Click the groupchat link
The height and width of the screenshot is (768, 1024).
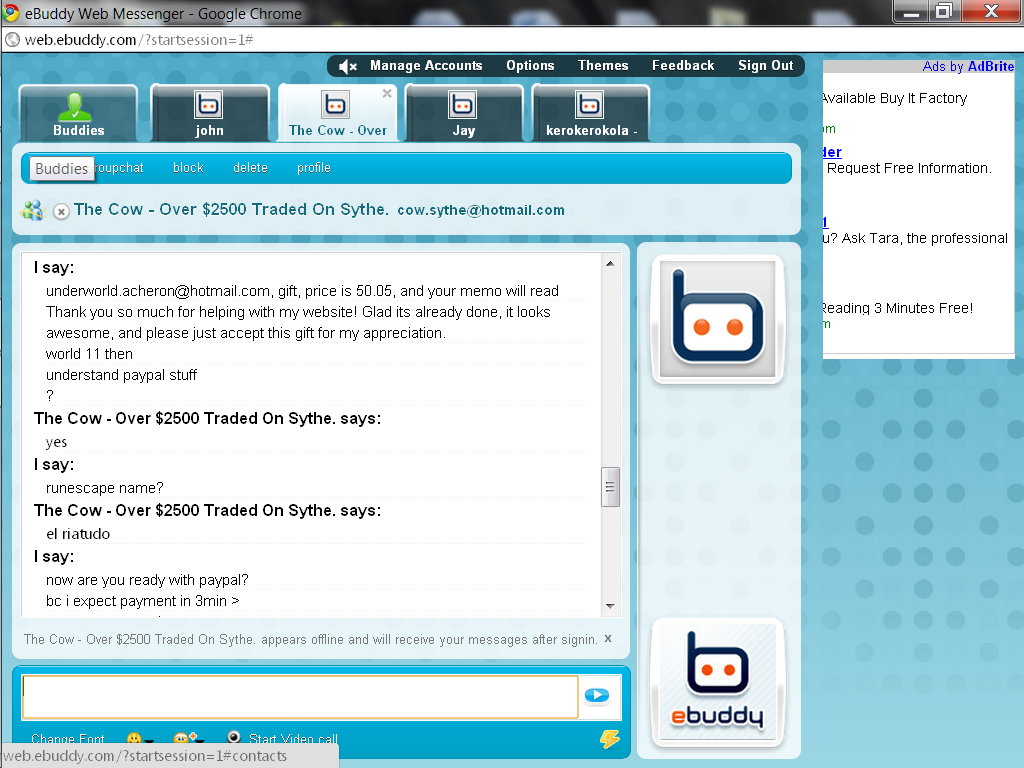pyautogui.click(x=120, y=168)
